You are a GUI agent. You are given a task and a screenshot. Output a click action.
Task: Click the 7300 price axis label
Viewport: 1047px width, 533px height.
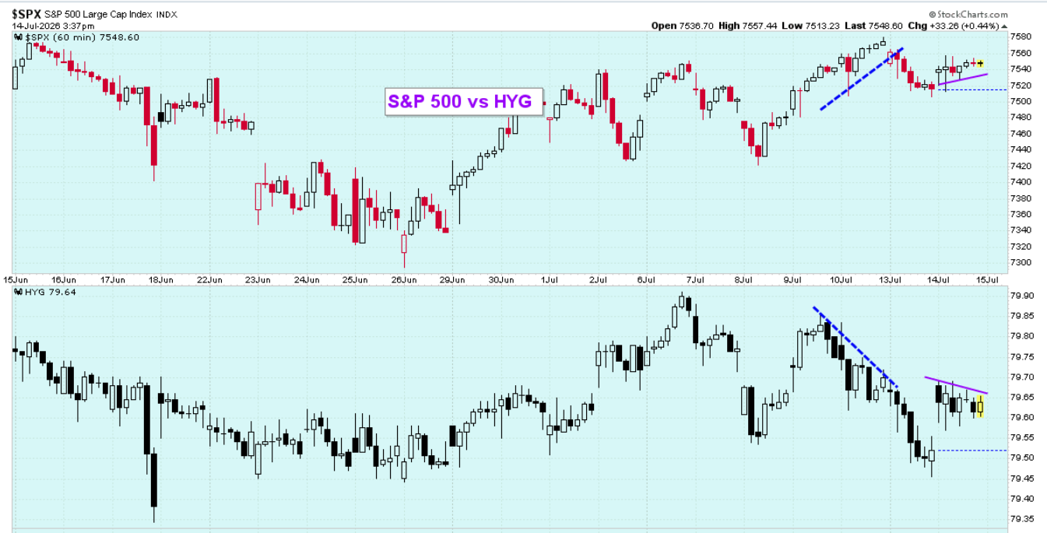(x=1020, y=262)
